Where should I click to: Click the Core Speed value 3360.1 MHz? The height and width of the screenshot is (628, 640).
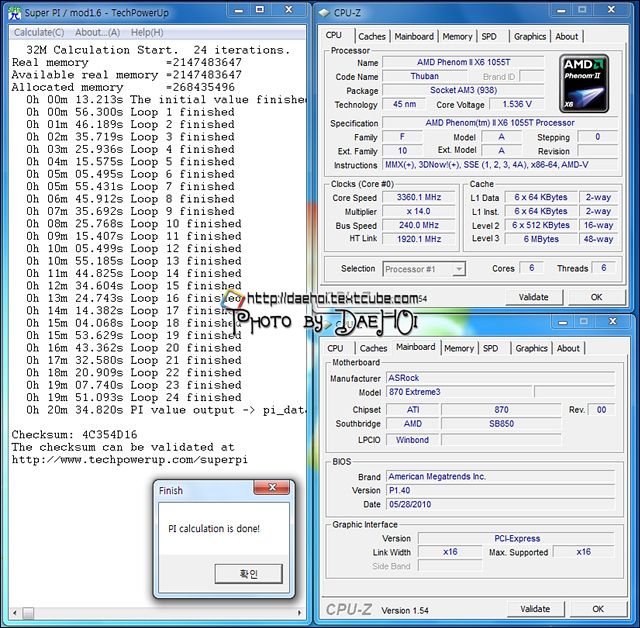coord(419,197)
